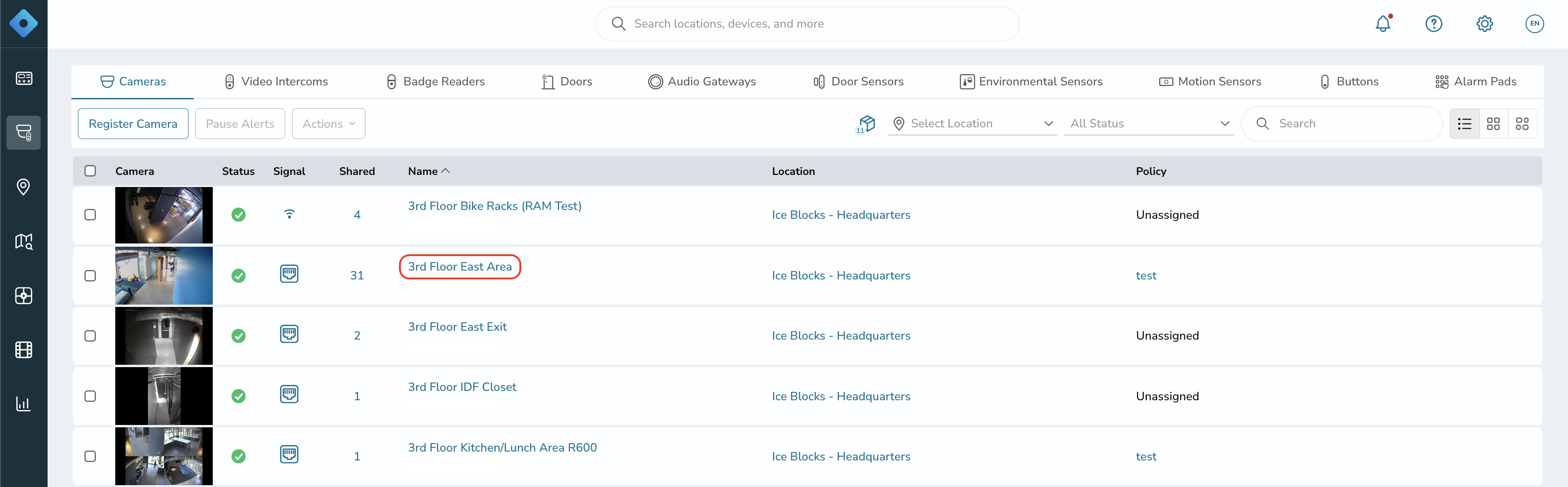
Task: Open the 3rd Floor East Area camera link
Action: click(x=460, y=267)
